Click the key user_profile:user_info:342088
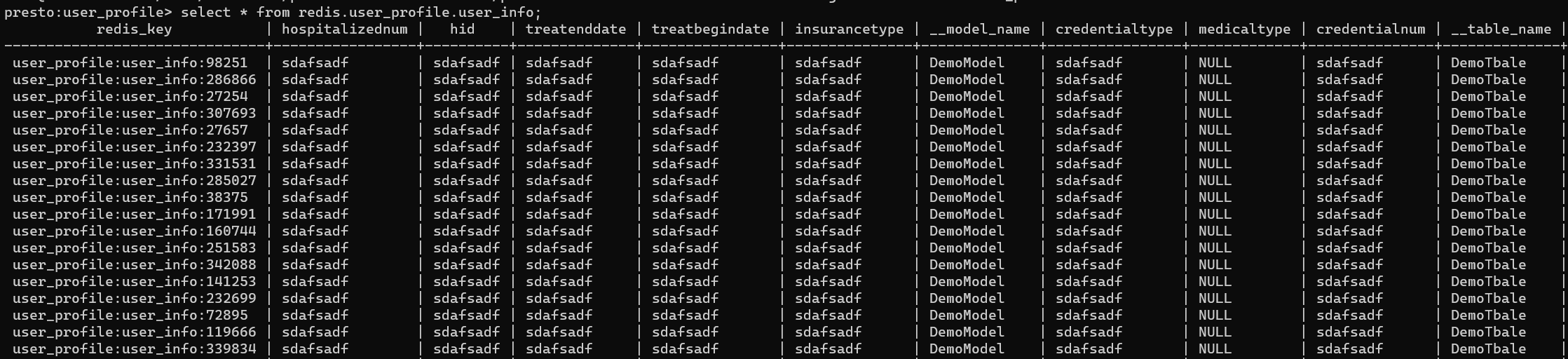1568x359 pixels. (134, 265)
